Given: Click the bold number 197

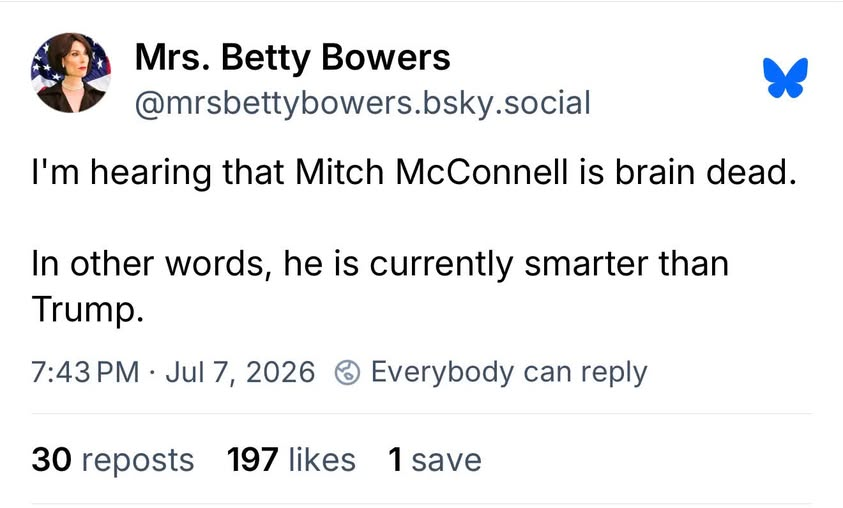Looking at the screenshot, I should (x=253, y=460).
